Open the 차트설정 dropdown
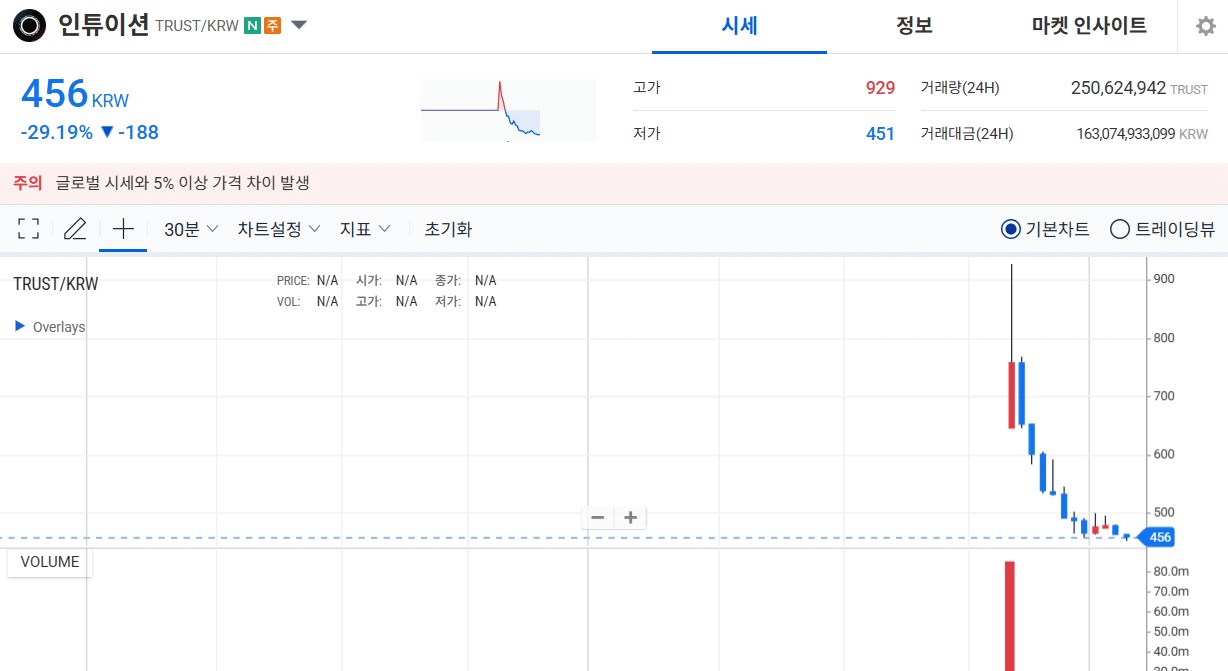1228x671 pixels. 279,229
